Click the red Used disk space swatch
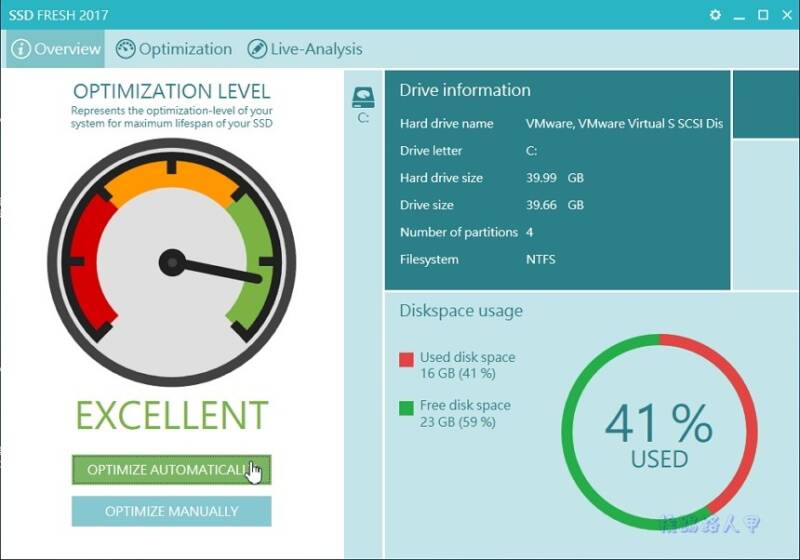Image resolution: width=800 pixels, height=560 pixels. (x=406, y=360)
